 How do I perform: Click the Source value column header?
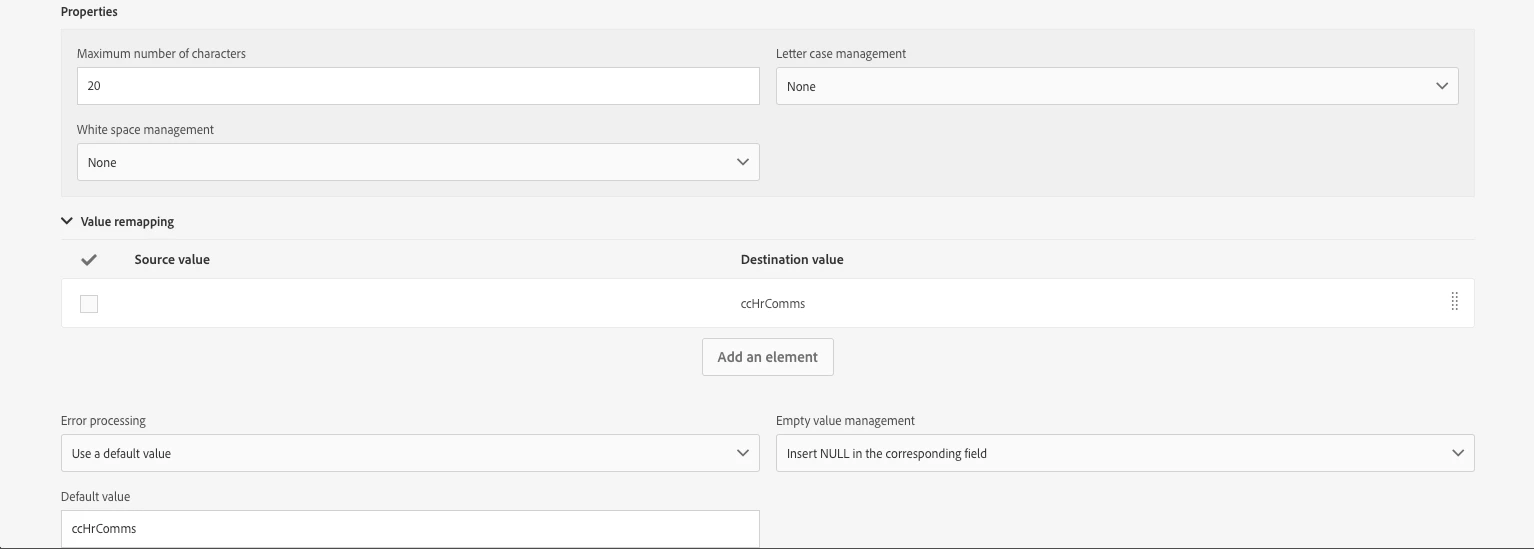click(172, 259)
